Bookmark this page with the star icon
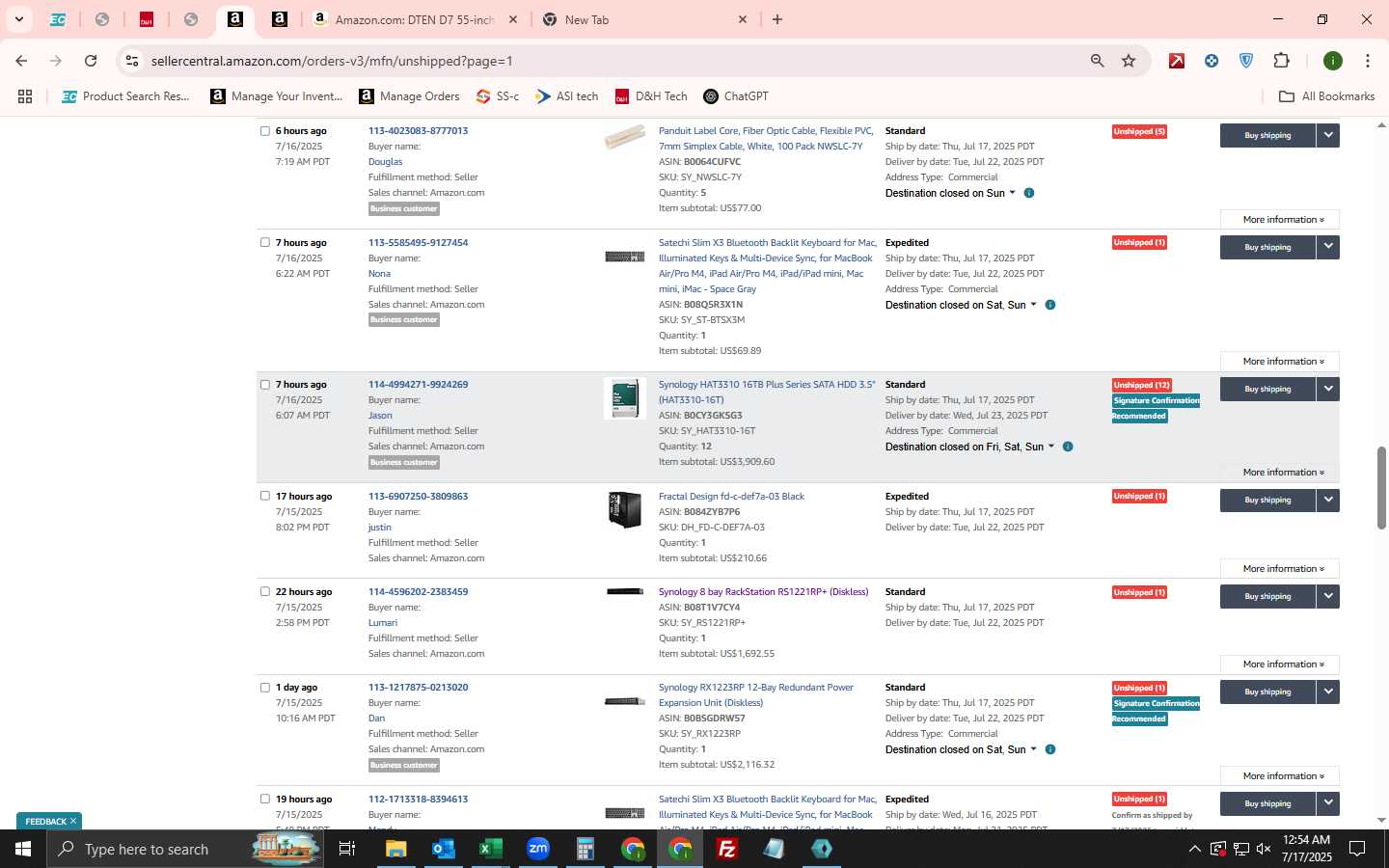The image size is (1389, 868). pyautogui.click(x=1129, y=61)
